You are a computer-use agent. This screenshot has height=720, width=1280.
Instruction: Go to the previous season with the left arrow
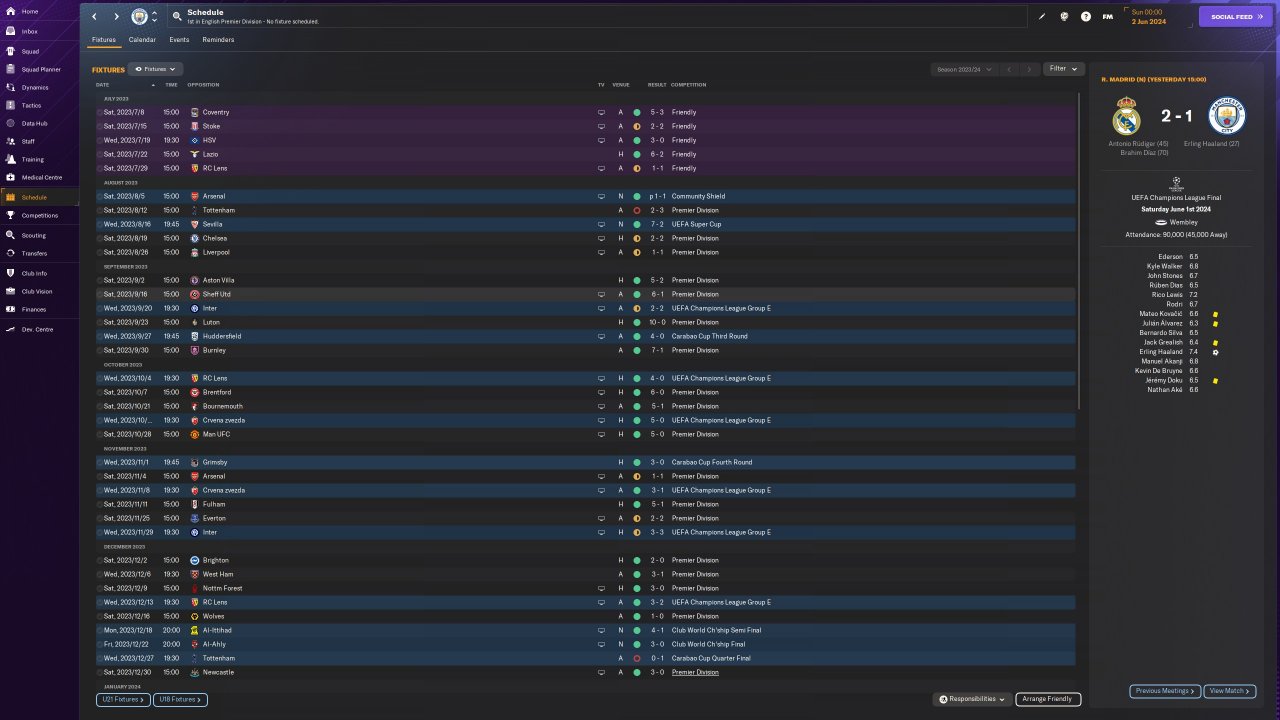tap(1009, 69)
